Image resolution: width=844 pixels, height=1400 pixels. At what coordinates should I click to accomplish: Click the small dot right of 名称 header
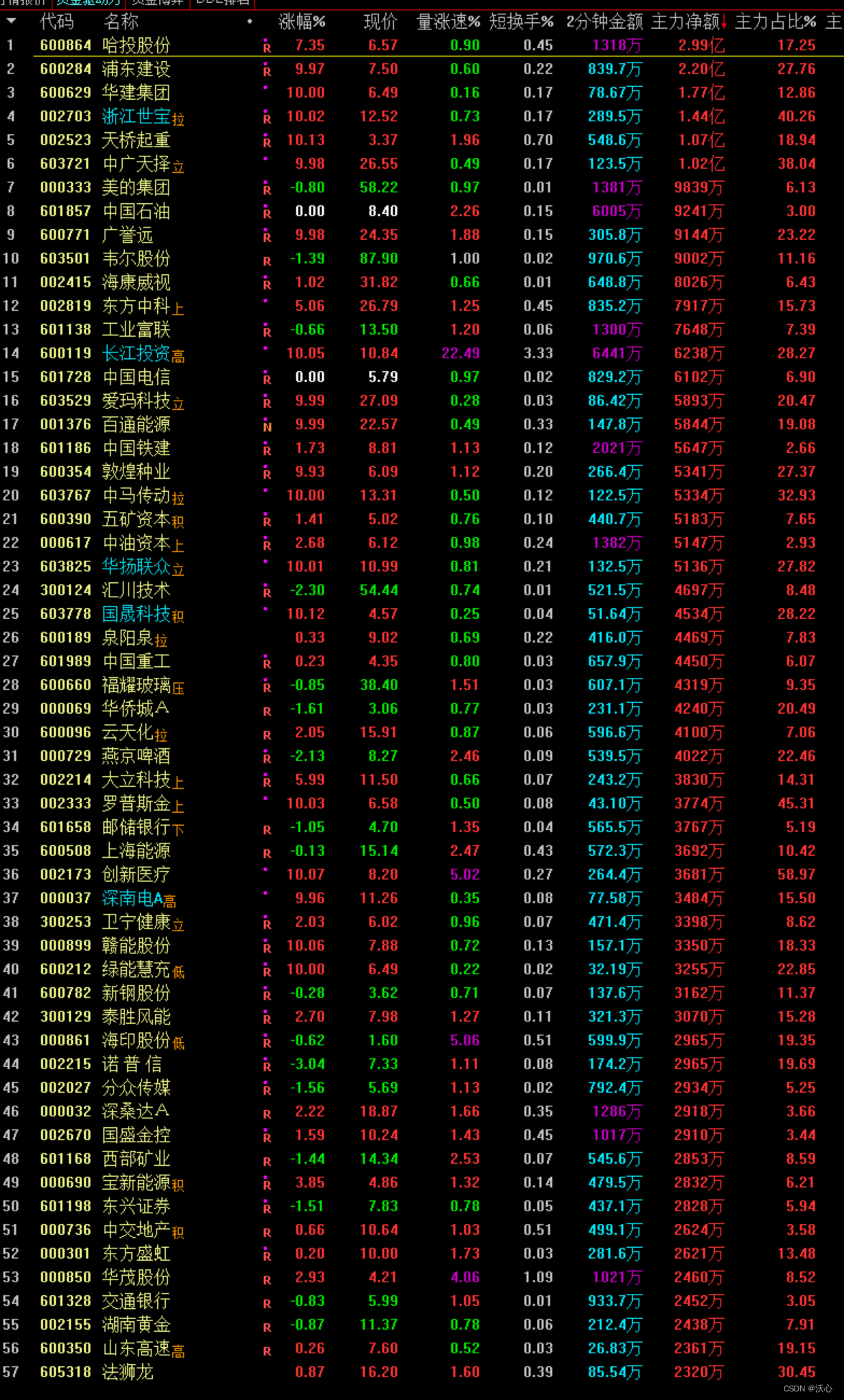250,21
